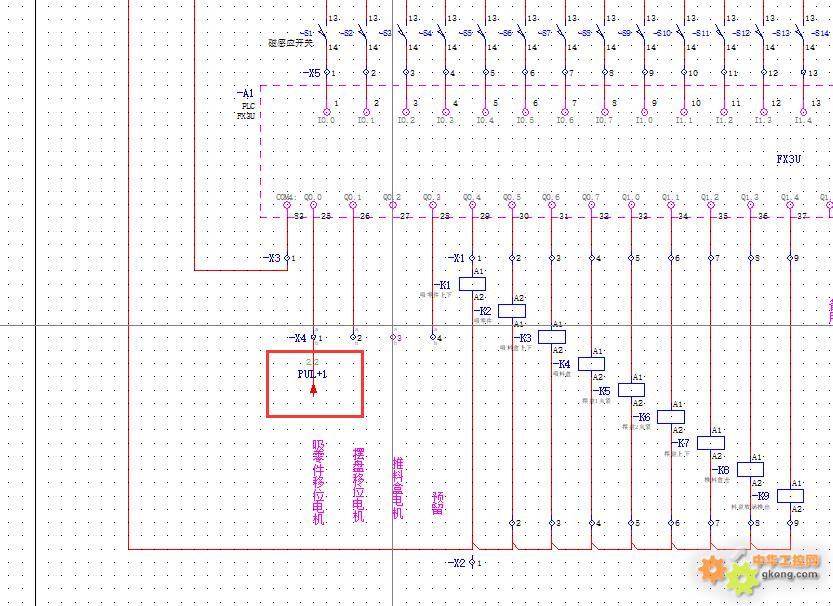Screen dimensions: 833x606
Task: Click the PUL+1 interruption point text
Action: pos(312,374)
